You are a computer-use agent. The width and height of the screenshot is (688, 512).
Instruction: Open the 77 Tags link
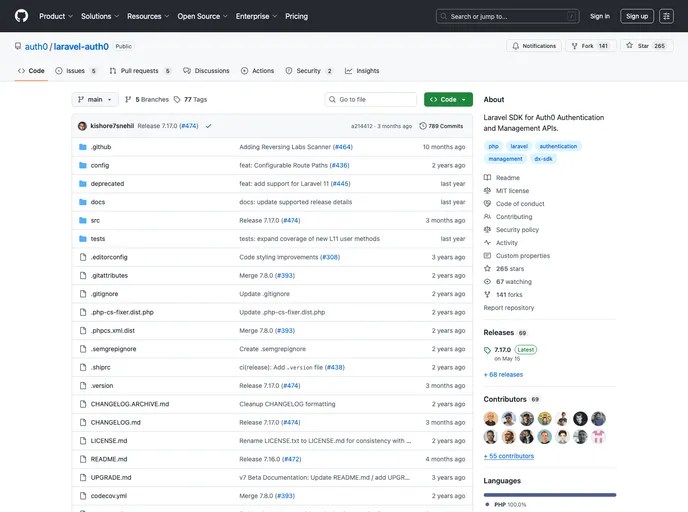tap(190, 100)
